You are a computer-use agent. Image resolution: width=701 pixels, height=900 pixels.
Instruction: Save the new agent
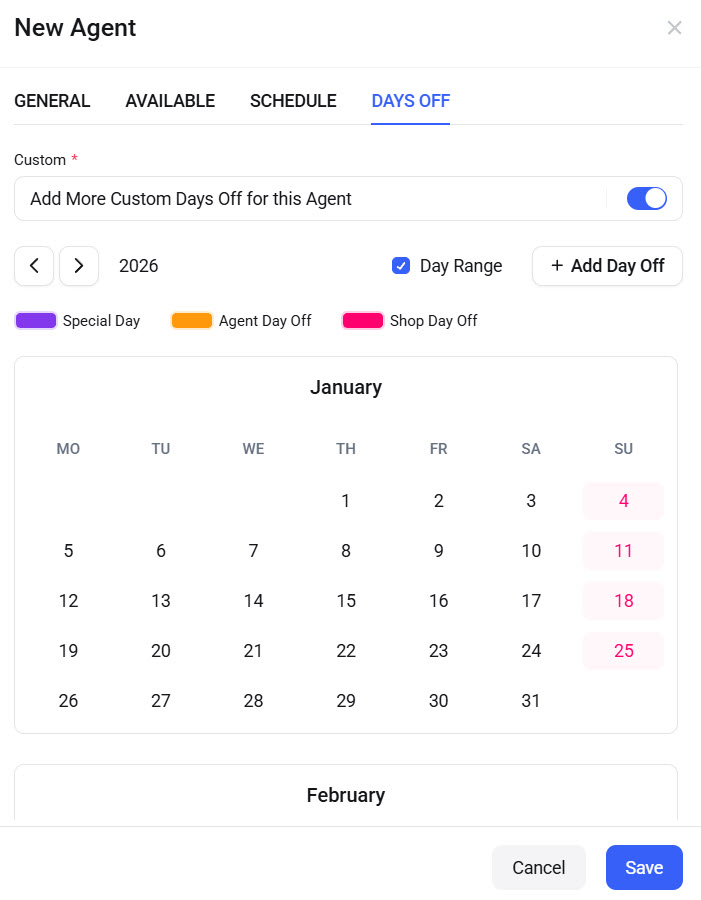[x=644, y=868]
